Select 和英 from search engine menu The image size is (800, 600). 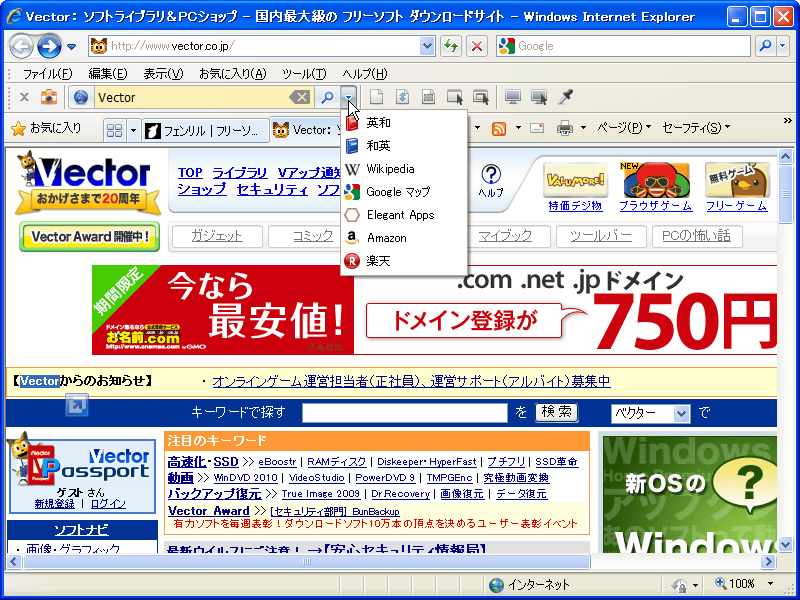(404, 146)
